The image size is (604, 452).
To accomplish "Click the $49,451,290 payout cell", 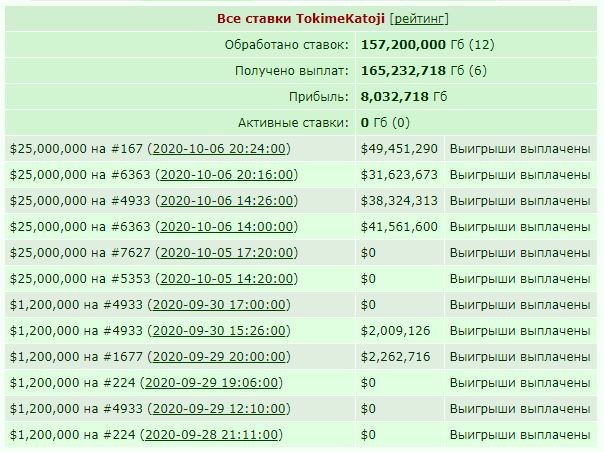I will coord(399,148).
